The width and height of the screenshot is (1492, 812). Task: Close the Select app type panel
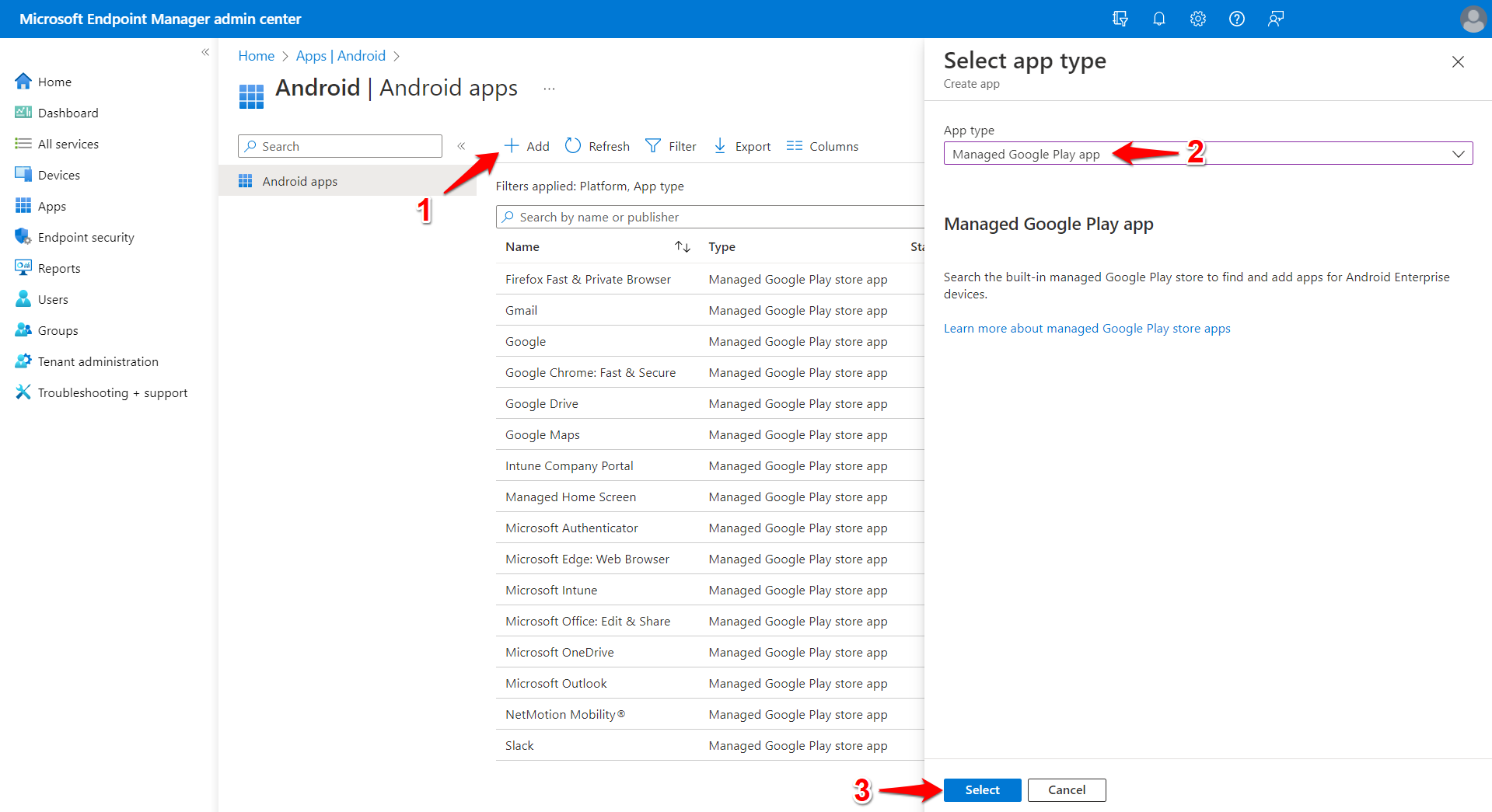click(1458, 62)
